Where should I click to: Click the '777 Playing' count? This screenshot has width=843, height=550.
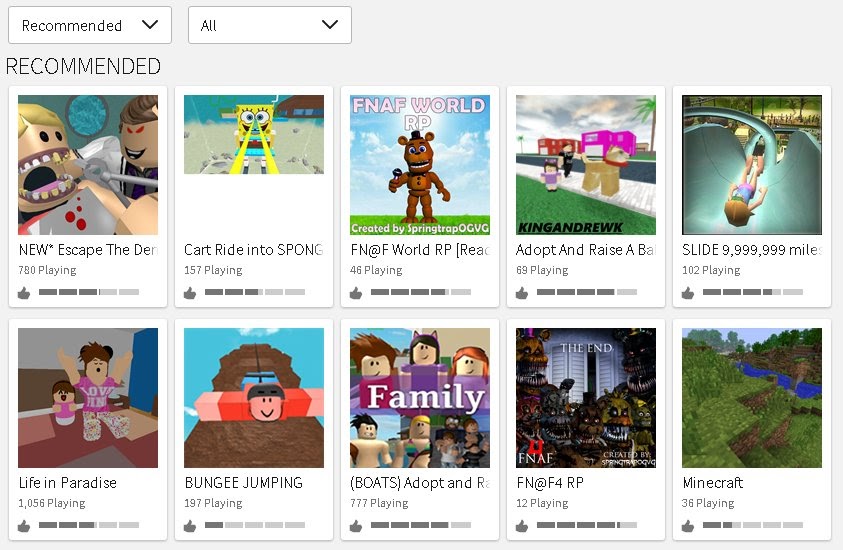pyautogui.click(x=379, y=503)
